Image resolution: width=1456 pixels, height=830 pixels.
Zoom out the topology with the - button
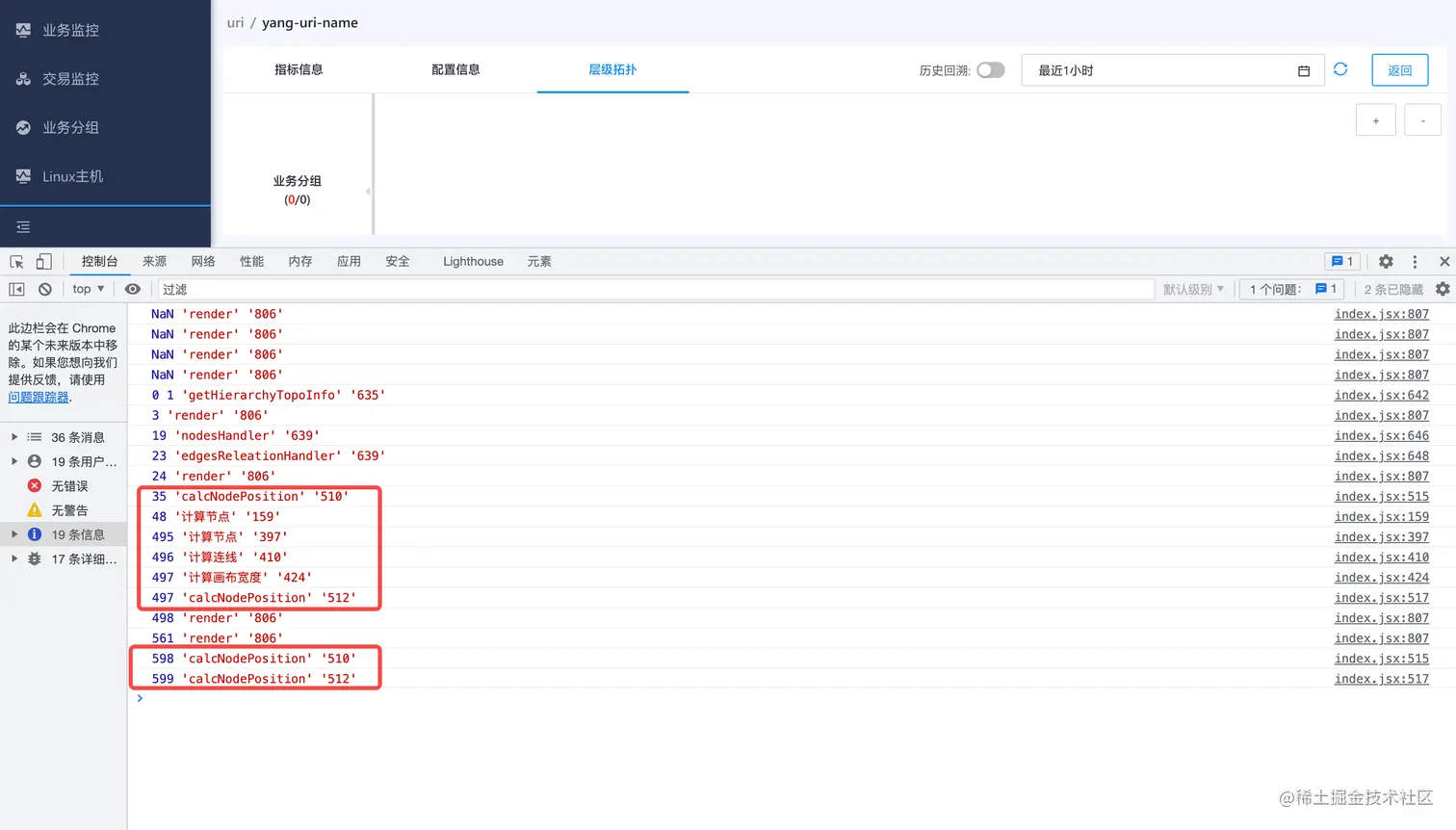tap(1423, 120)
